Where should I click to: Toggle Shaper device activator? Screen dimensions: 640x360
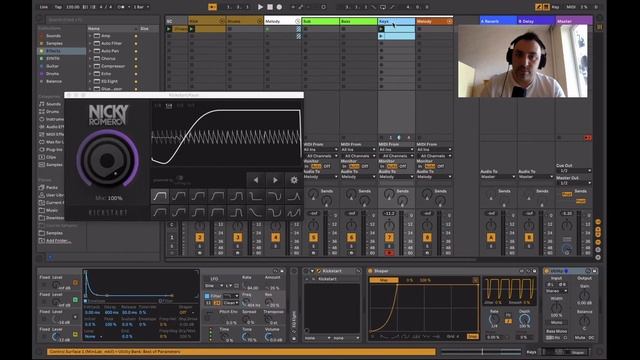[371, 271]
